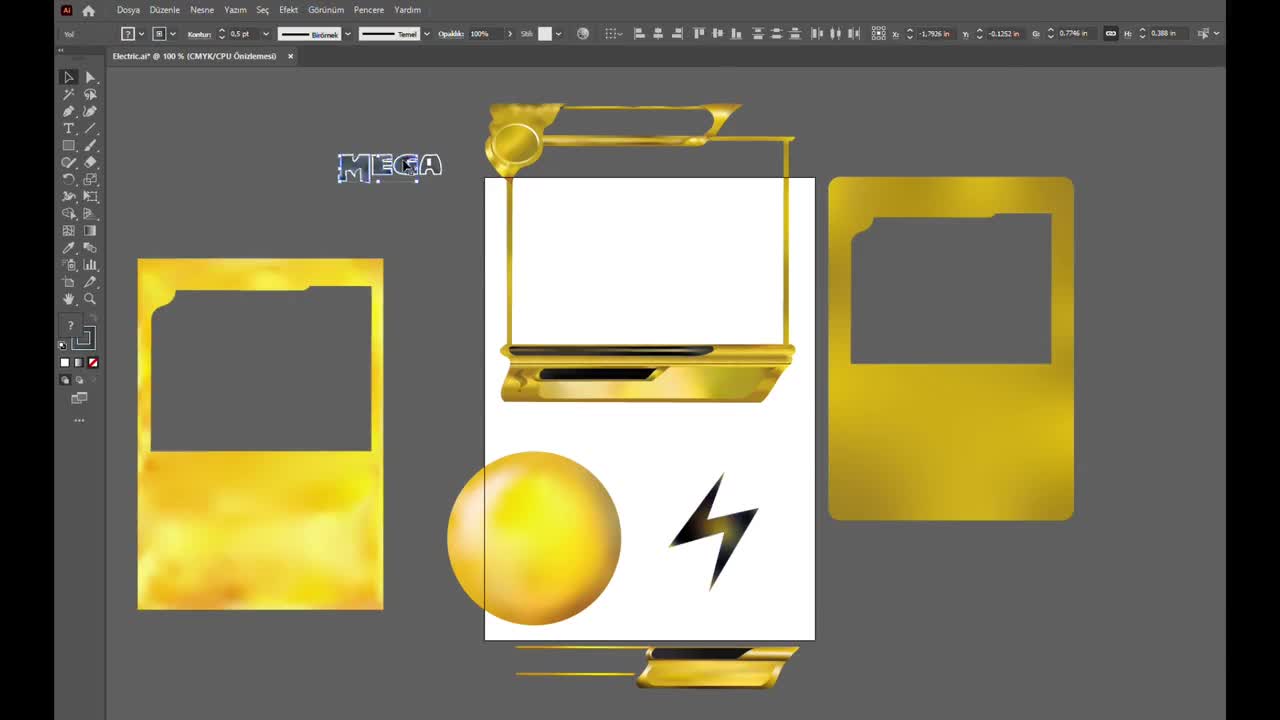
Task: Choose the Column Graph tool
Action: (90, 265)
